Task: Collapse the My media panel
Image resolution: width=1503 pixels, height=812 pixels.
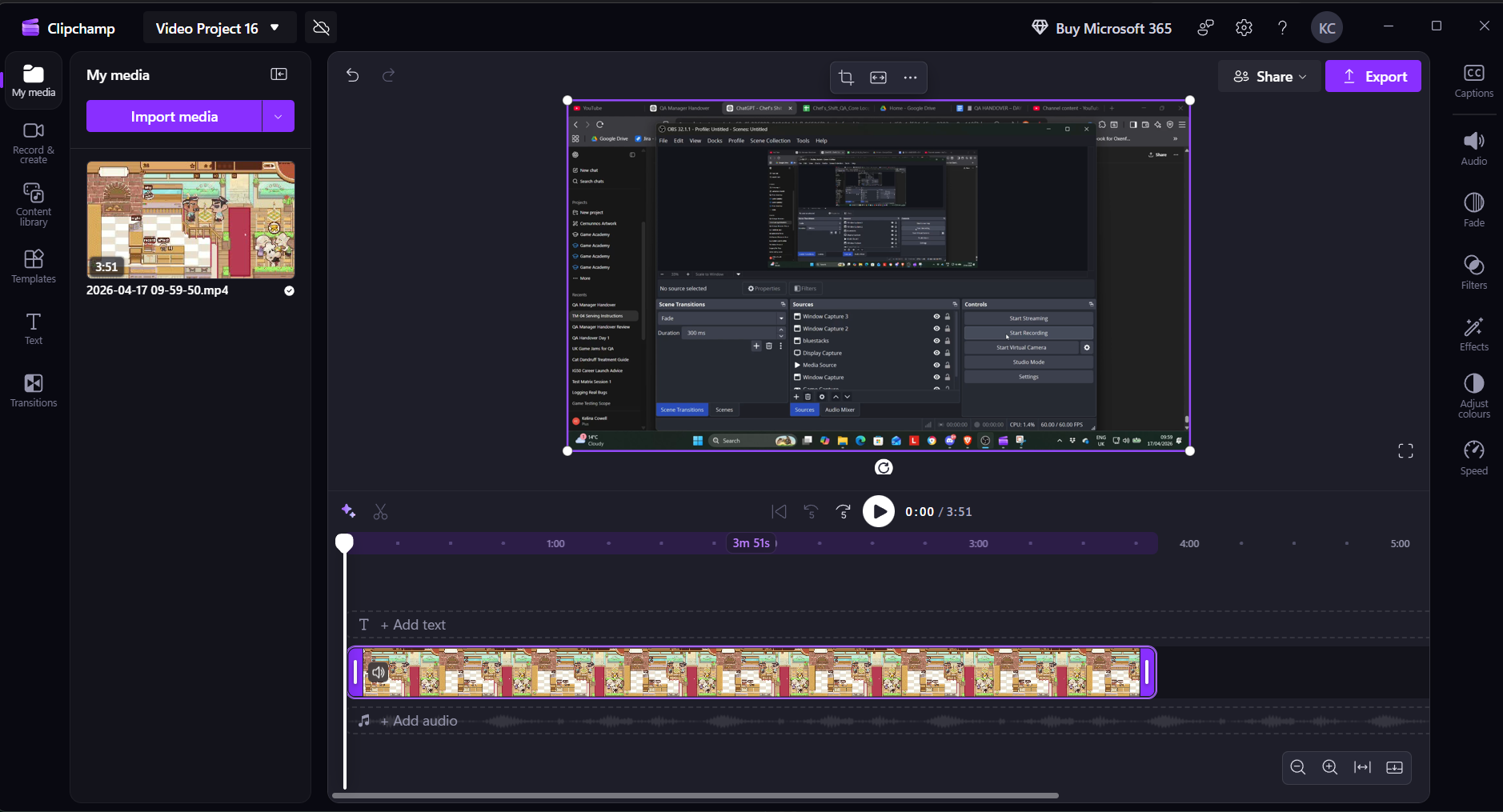Action: [x=279, y=74]
